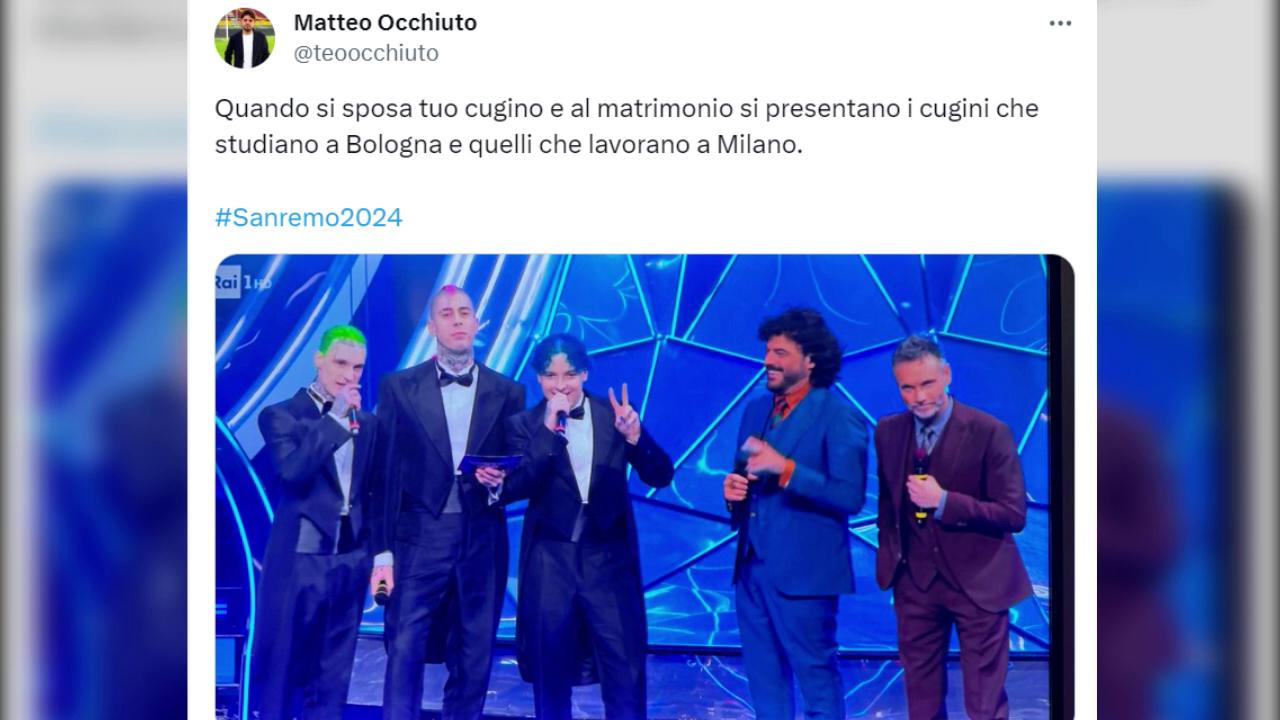Click the word Bologna in the tweet
1280x720 pixels.
tap(394, 144)
